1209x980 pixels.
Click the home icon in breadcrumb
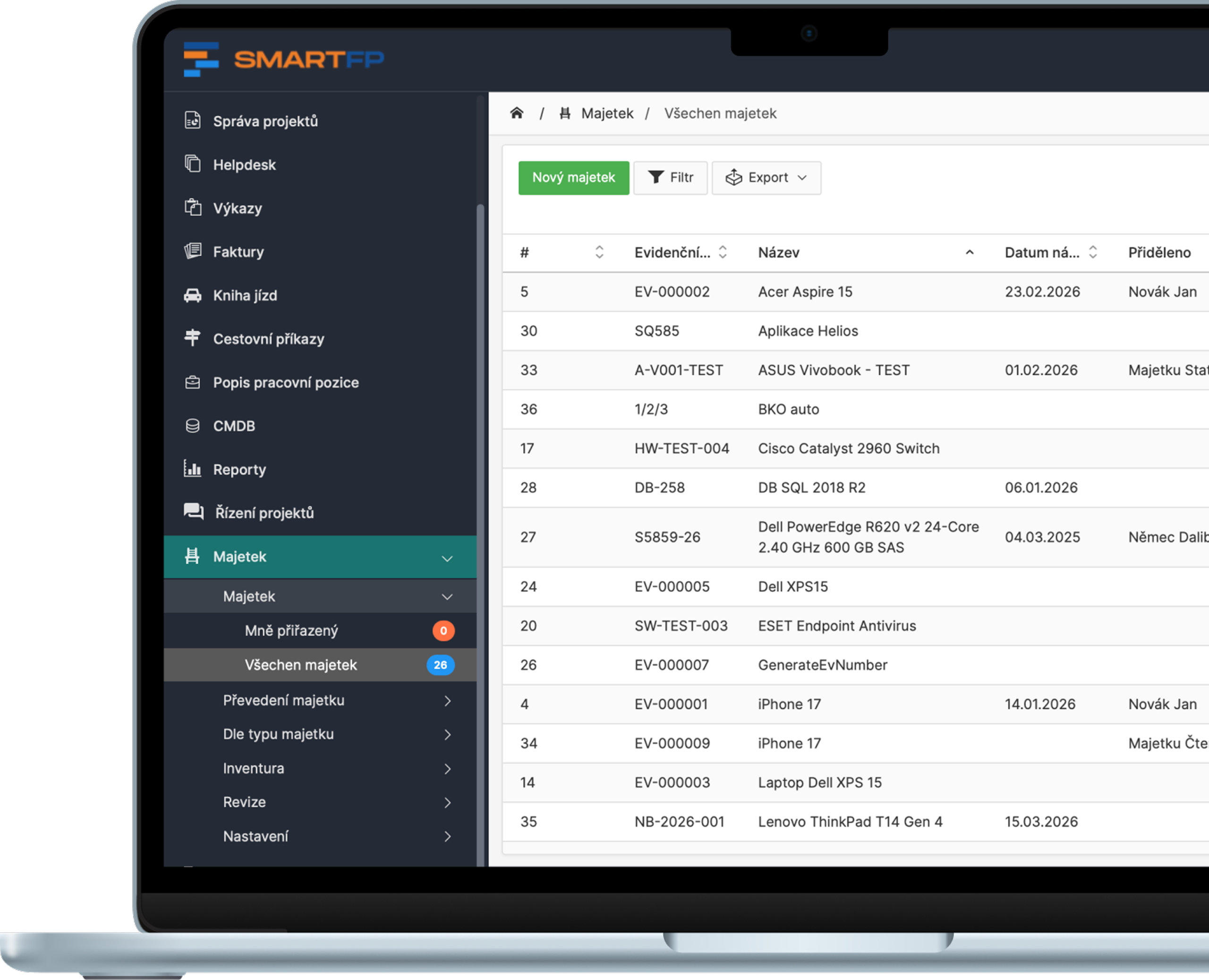point(517,113)
